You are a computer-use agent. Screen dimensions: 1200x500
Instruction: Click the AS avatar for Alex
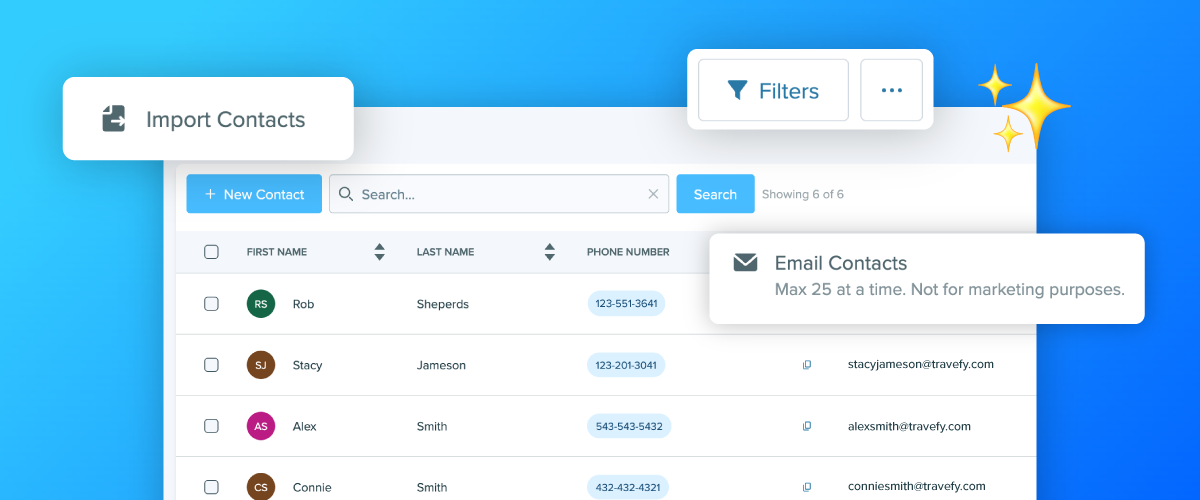coord(261,426)
